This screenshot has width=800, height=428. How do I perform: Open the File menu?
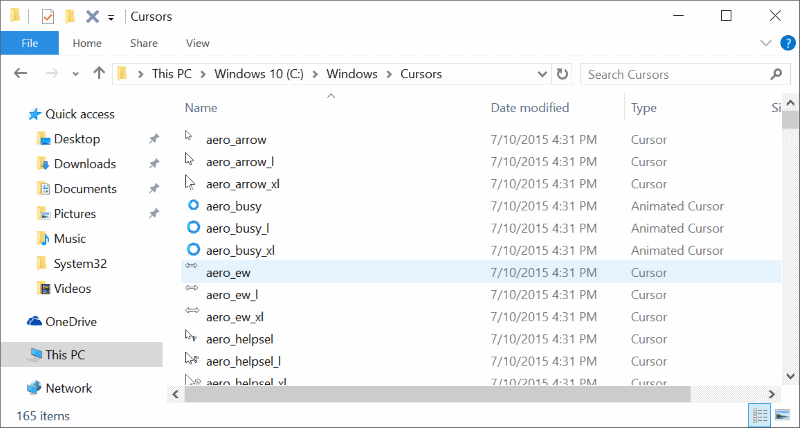(30, 43)
